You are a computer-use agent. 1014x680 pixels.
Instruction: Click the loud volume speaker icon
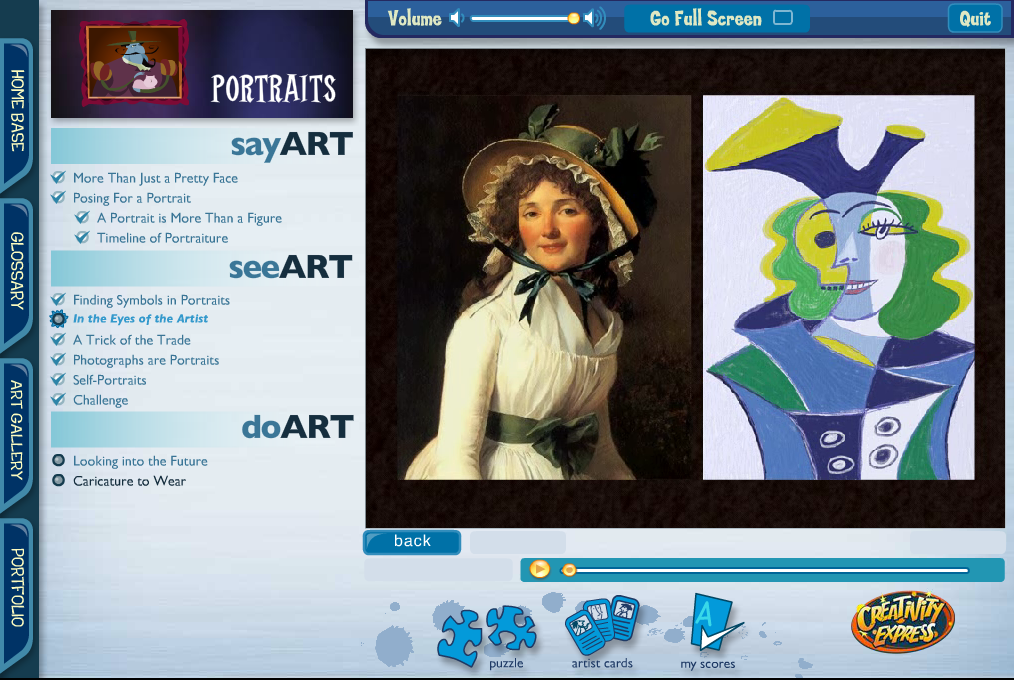594,18
